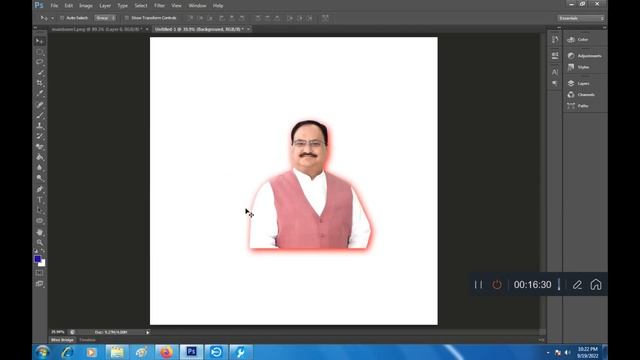Select the Eyedropper tool
The width and height of the screenshot is (640, 360).
click(40, 93)
